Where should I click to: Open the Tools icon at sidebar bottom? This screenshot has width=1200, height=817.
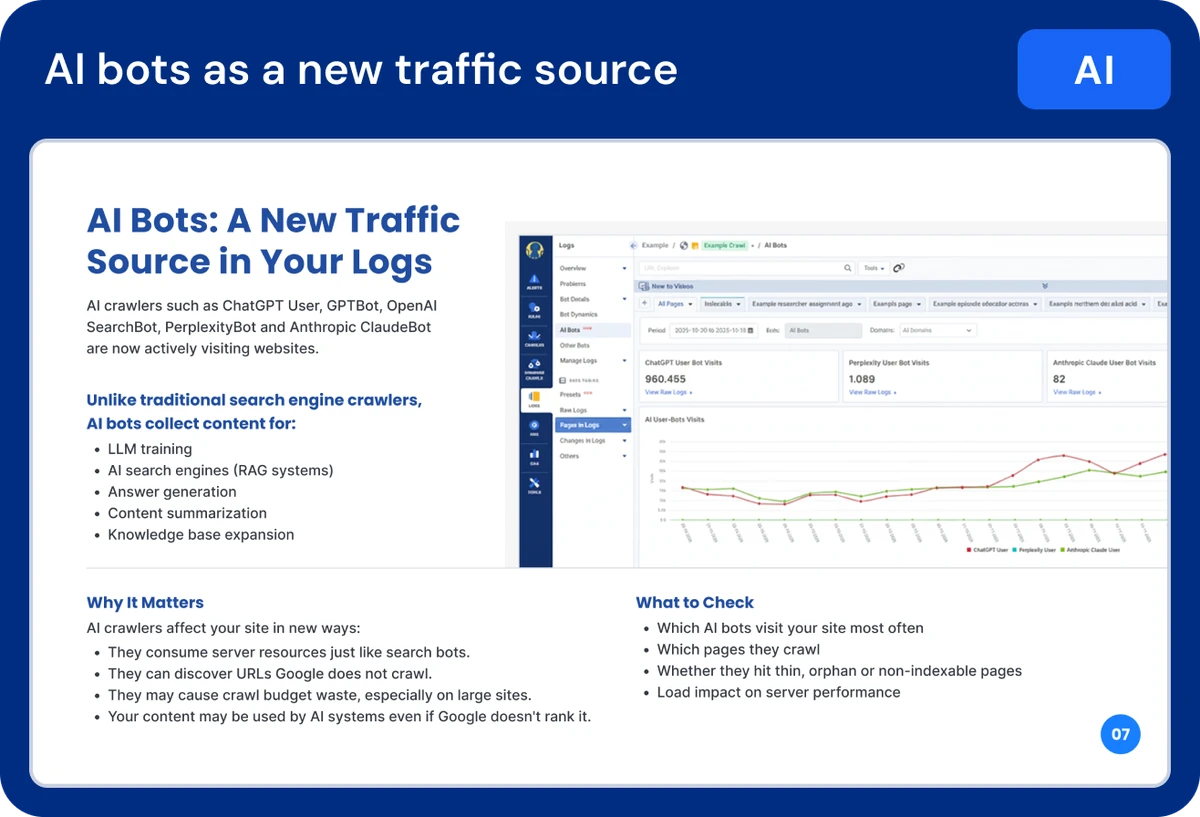[535, 485]
